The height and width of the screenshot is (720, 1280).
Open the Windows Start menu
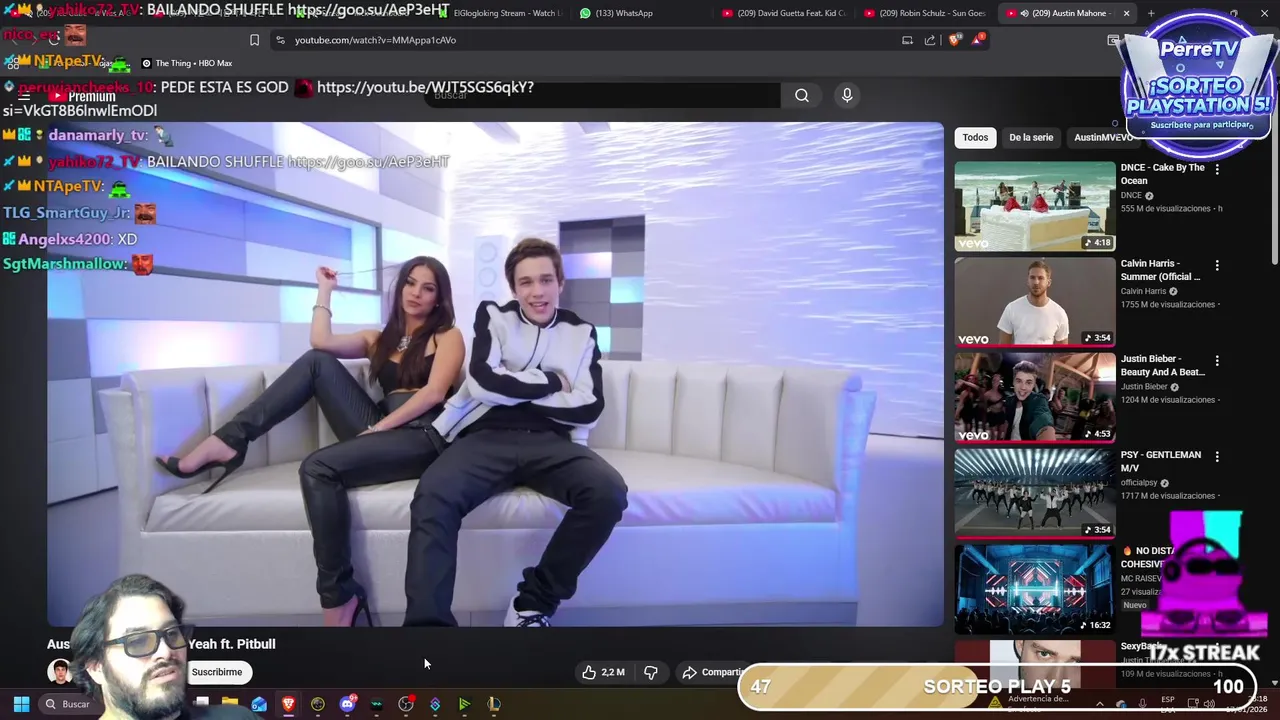click(21, 704)
